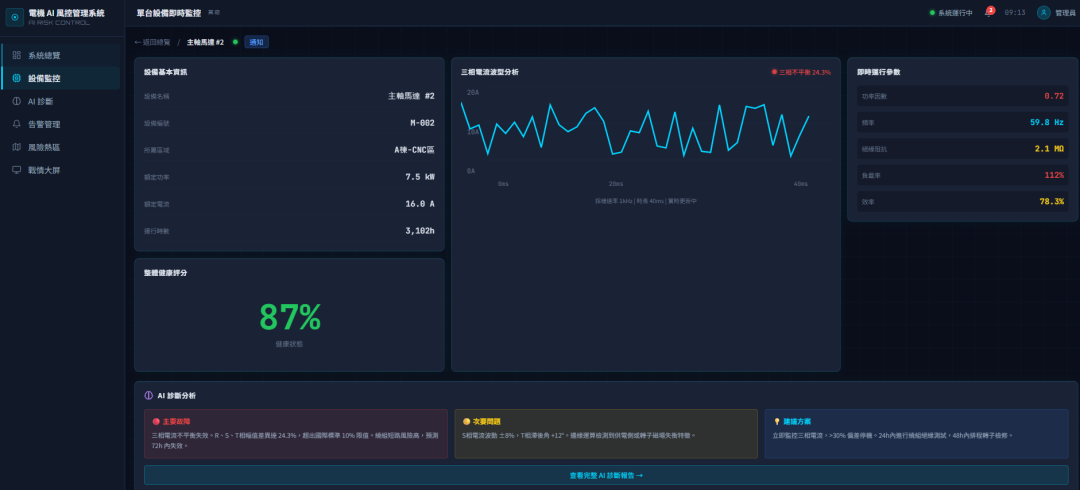Open 風險熱區 sidebar item
The height and width of the screenshot is (490, 1080).
point(61,147)
